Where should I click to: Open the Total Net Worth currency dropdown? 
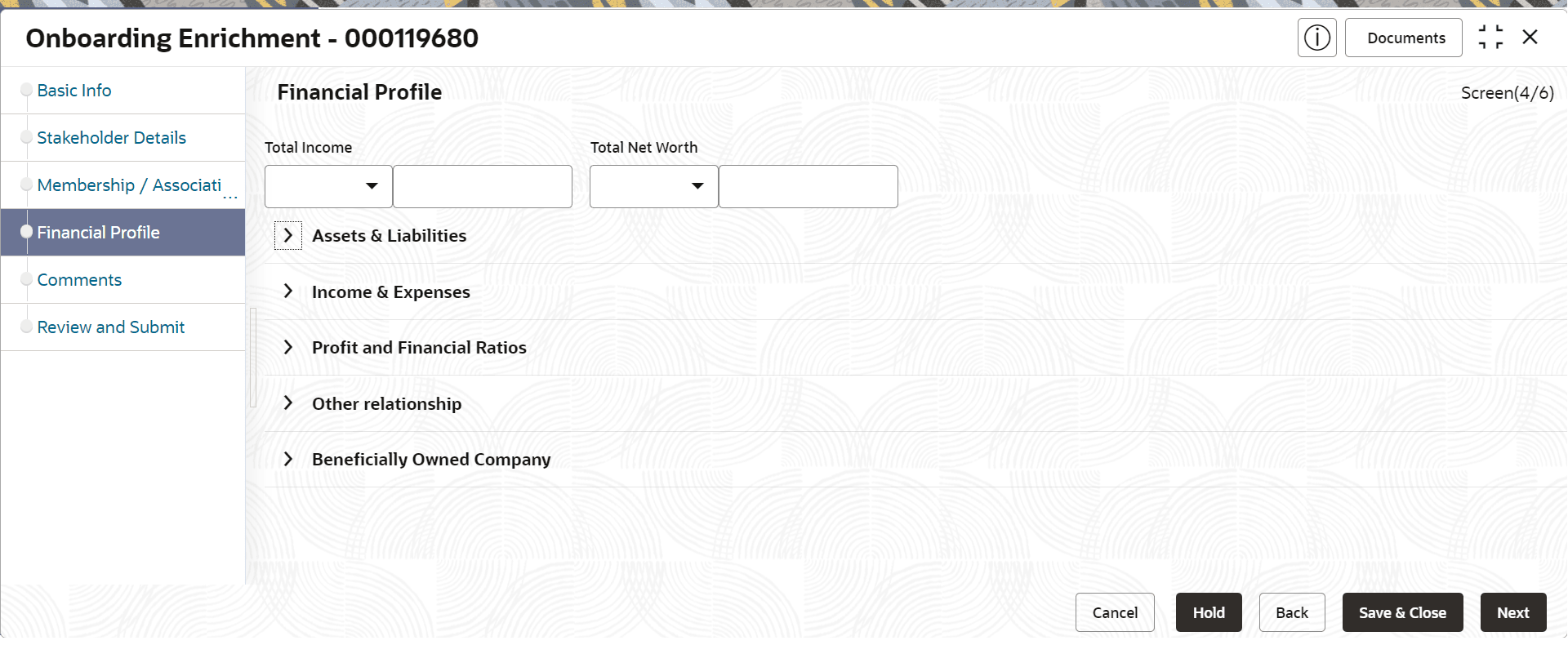pos(653,186)
